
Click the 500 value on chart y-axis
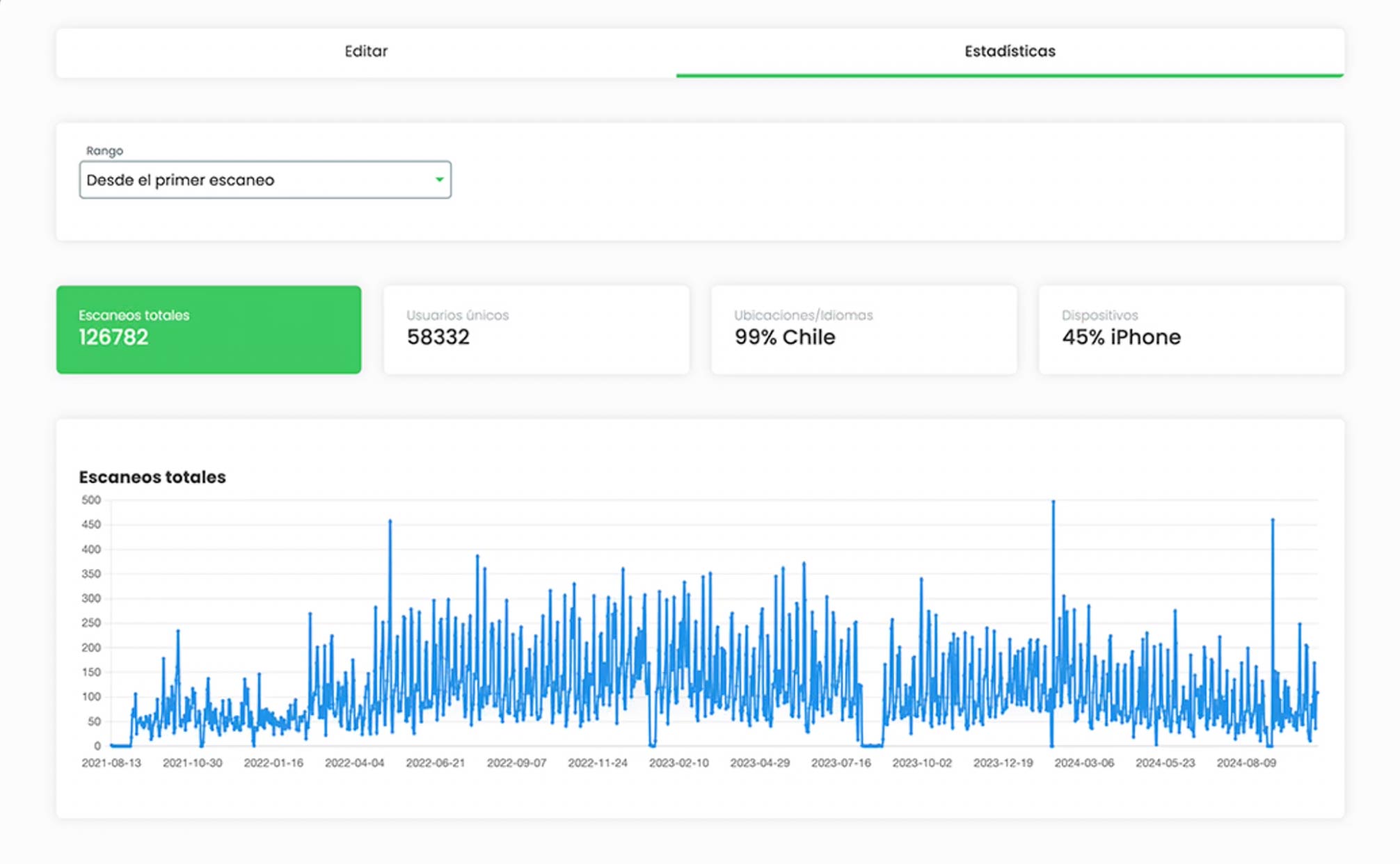point(91,500)
